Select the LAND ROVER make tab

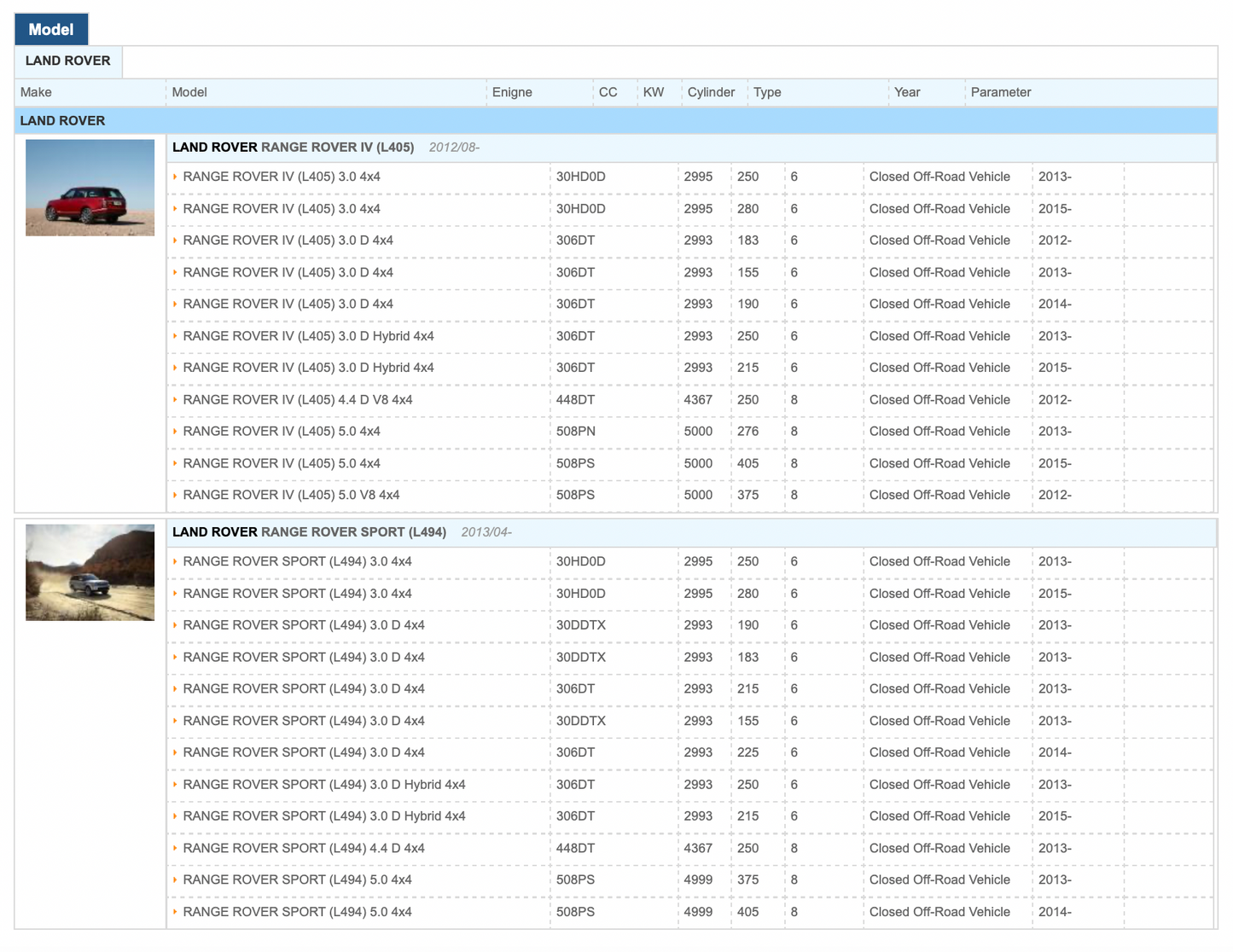[68, 61]
